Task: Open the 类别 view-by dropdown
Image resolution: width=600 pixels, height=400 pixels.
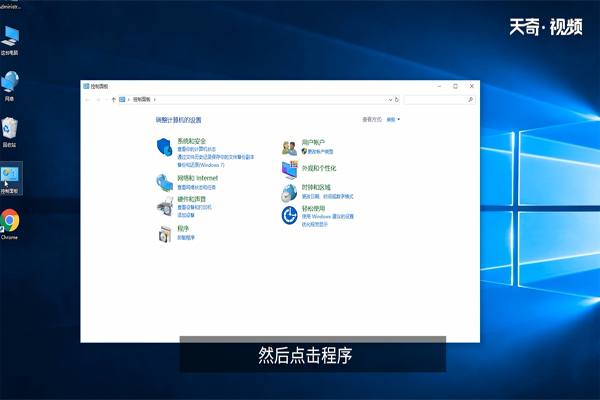Action: 393,120
